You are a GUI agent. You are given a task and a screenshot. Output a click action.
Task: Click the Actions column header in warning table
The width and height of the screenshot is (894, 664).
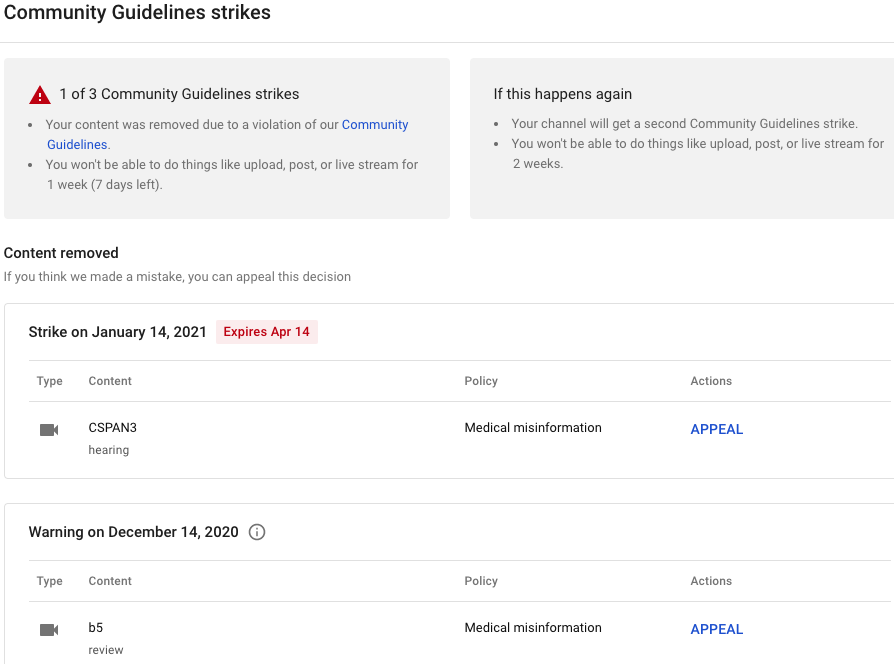[711, 581]
